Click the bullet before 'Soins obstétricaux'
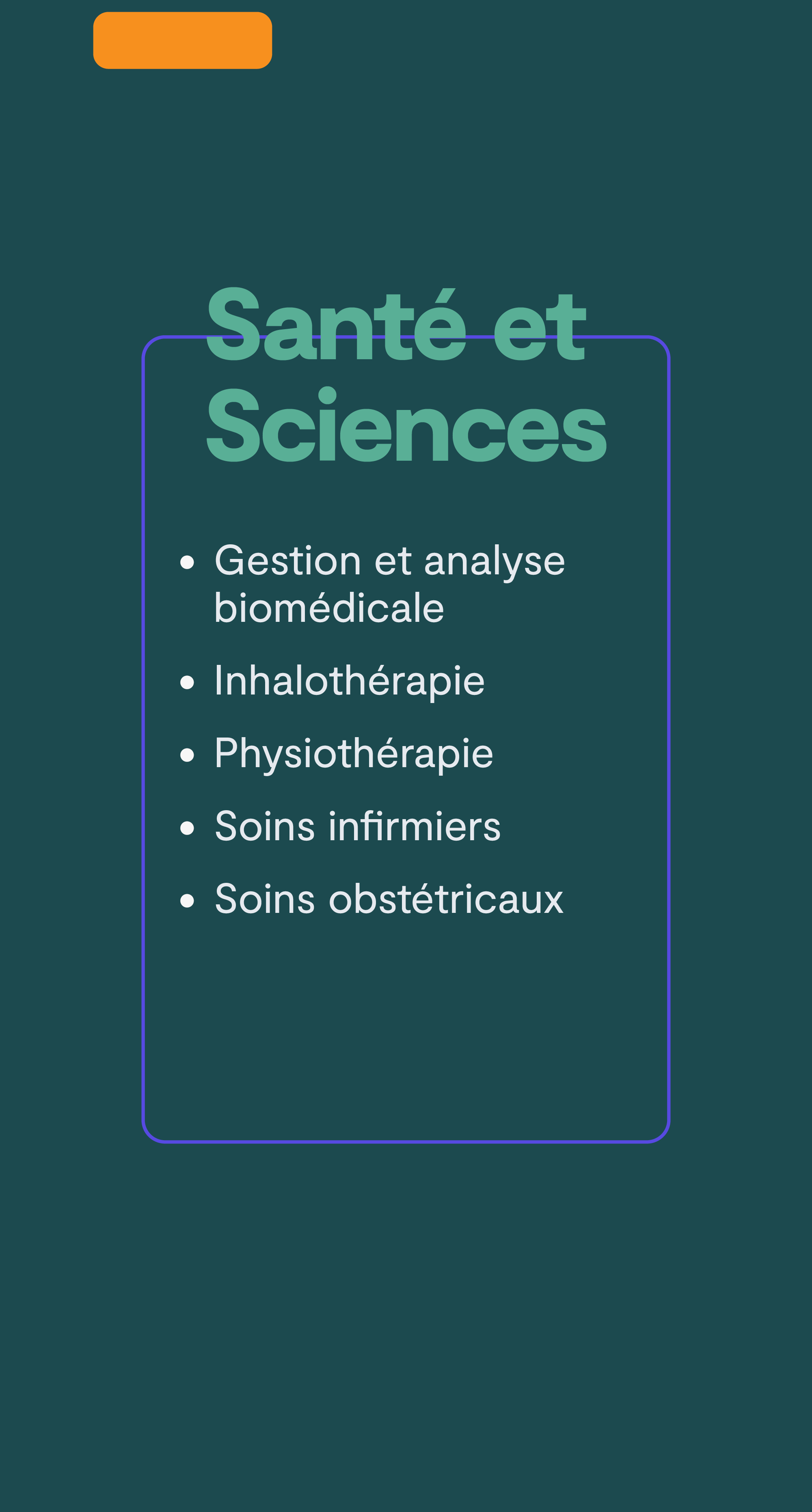 click(187, 900)
